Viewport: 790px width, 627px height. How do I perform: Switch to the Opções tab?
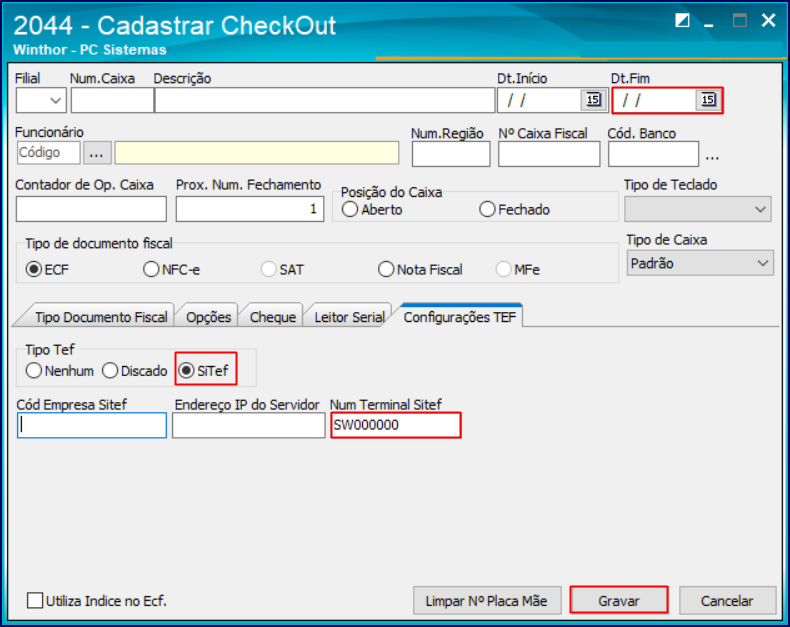tap(208, 317)
